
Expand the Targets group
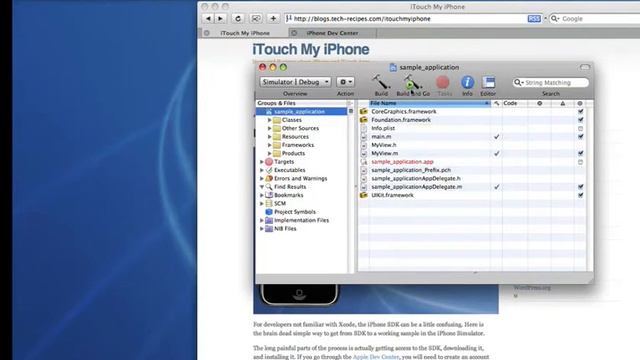point(262,162)
